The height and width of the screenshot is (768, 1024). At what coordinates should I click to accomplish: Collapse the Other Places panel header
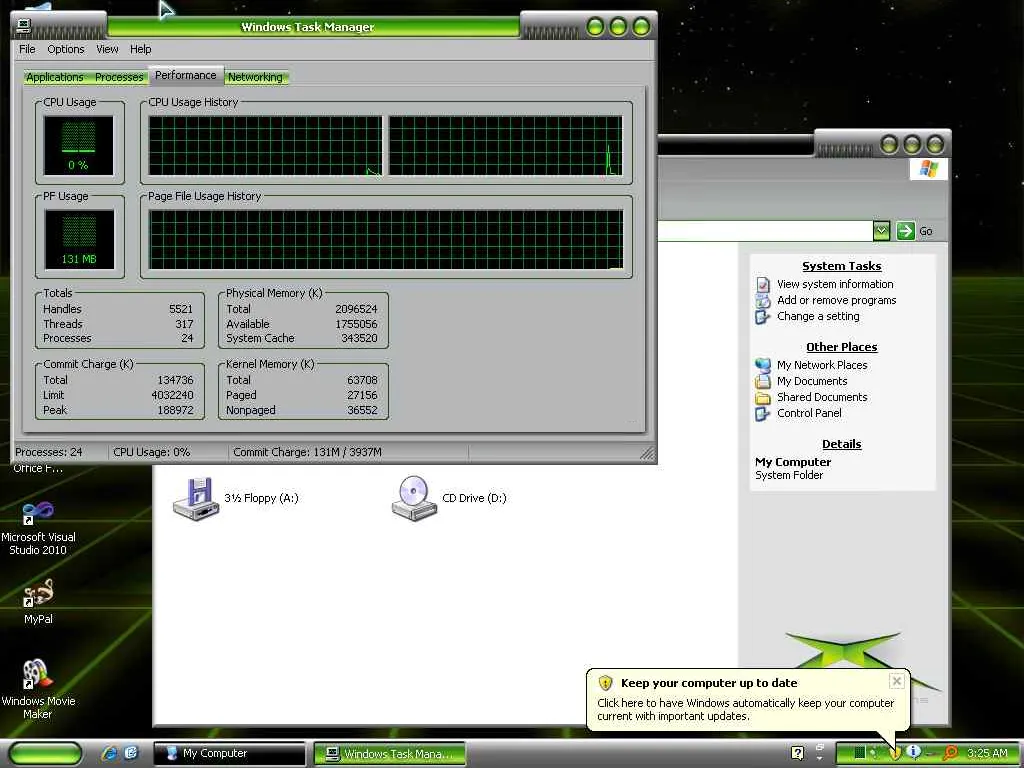click(x=842, y=347)
